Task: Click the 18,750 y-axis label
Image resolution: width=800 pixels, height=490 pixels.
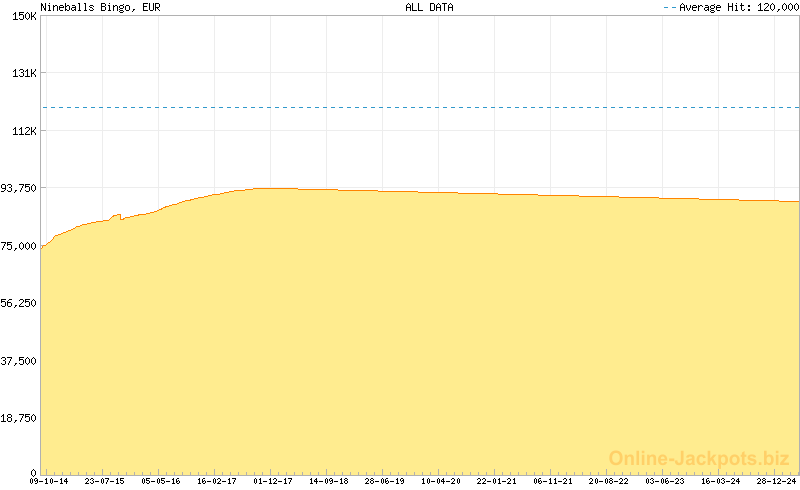Action: click(20, 417)
